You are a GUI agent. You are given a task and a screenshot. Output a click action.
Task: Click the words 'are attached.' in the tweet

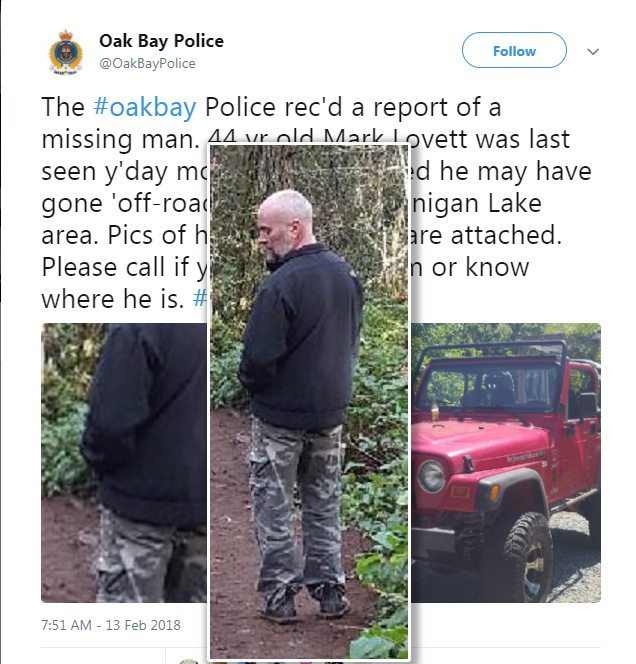pyautogui.click(x=485, y=235)
